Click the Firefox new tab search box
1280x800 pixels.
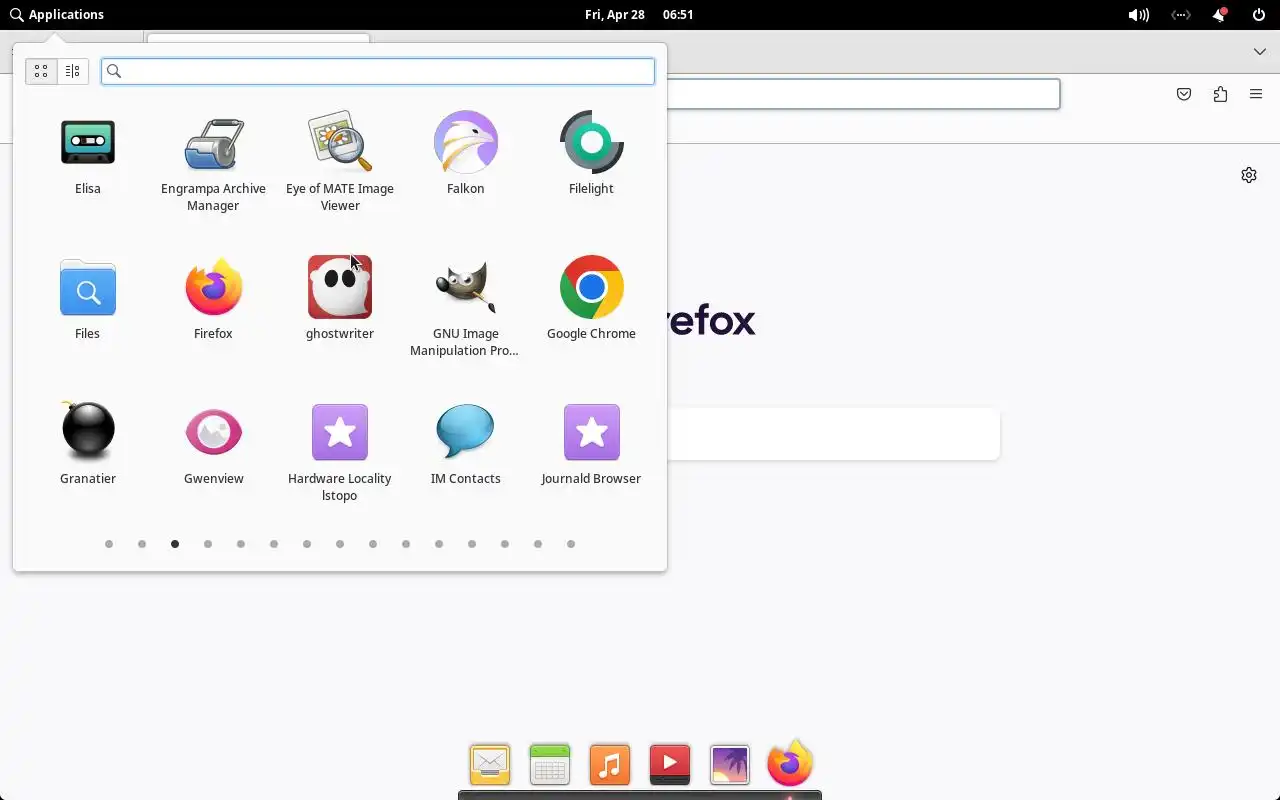833,434
